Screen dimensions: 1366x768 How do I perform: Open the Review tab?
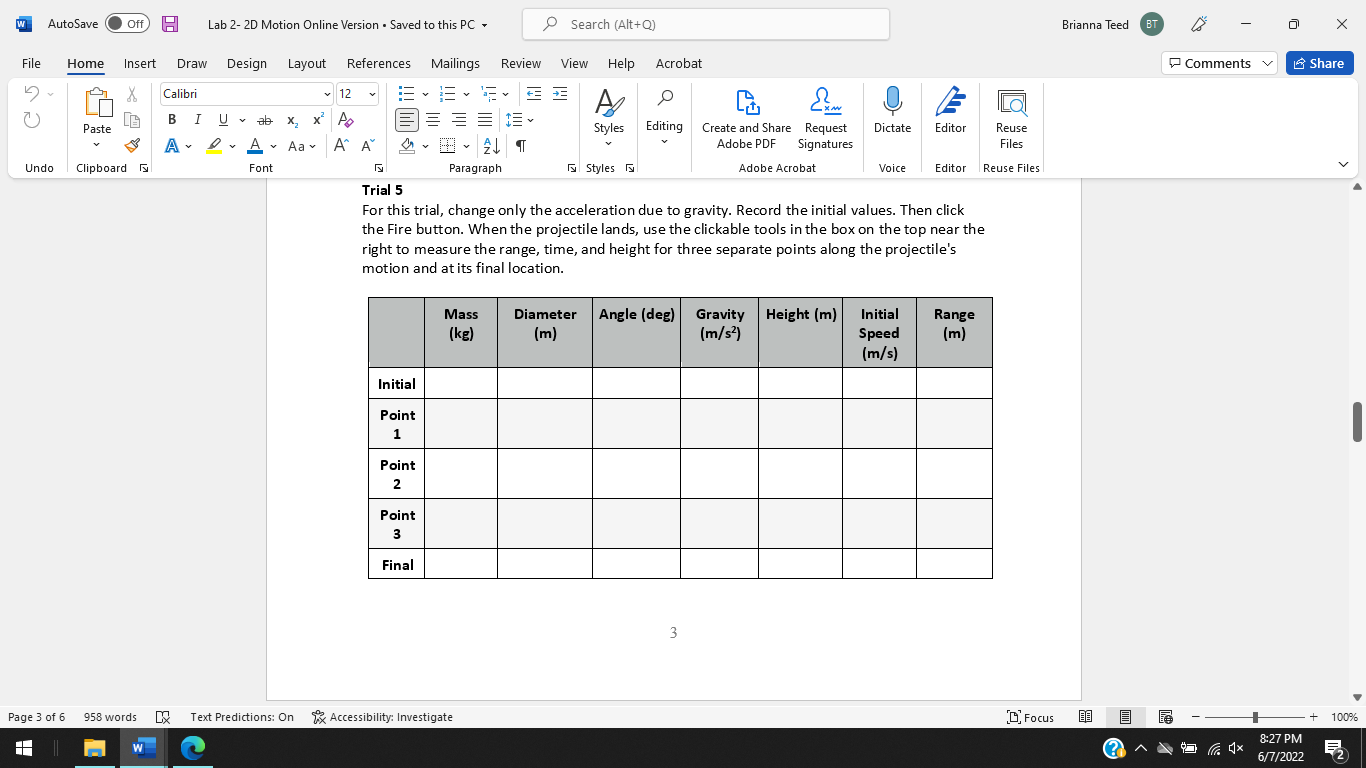[520, 63]
